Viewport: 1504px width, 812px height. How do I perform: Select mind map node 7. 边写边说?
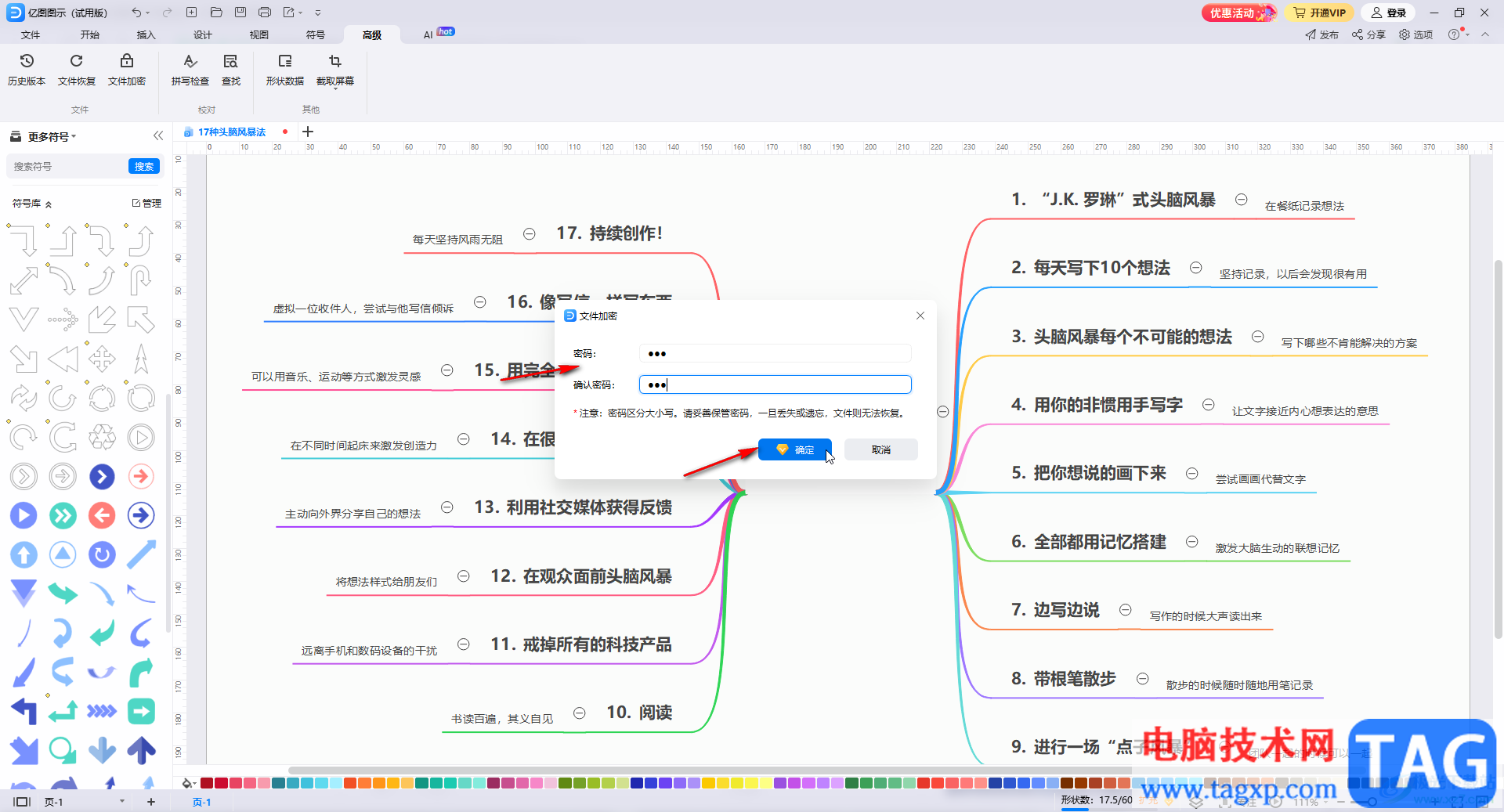(1055, 610)
